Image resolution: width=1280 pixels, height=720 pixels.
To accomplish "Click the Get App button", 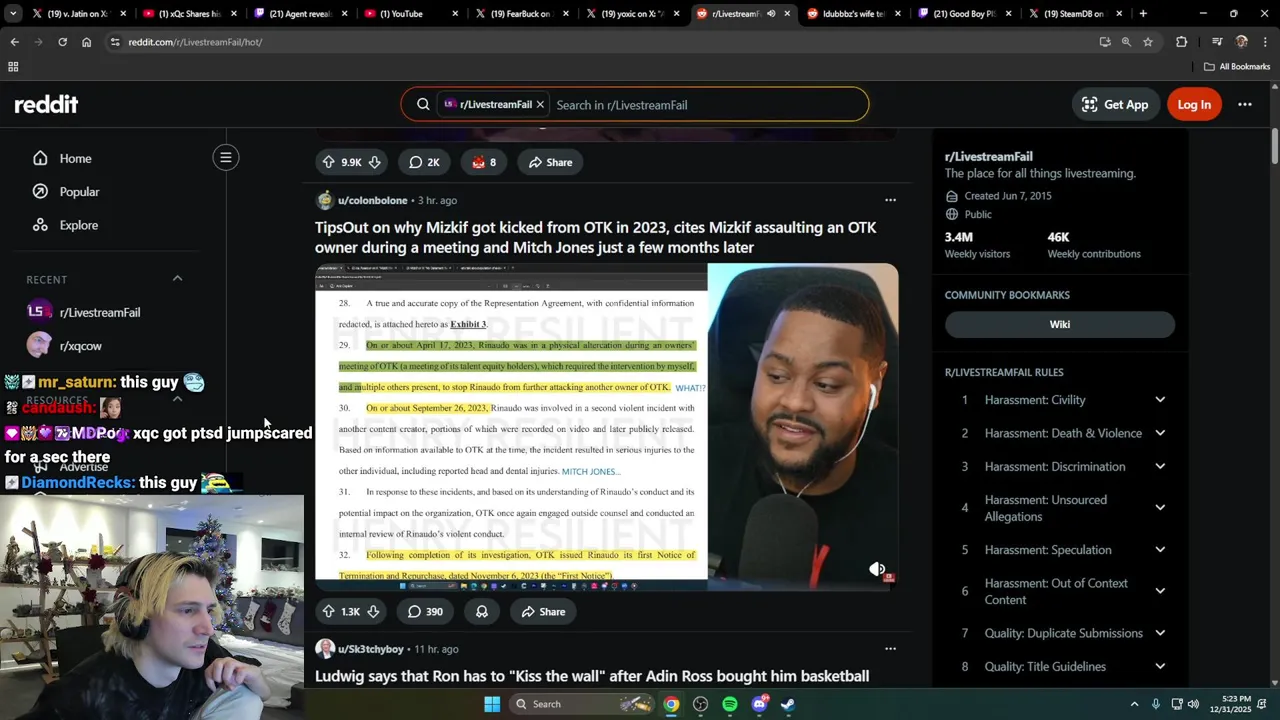I will [1115, 104].
